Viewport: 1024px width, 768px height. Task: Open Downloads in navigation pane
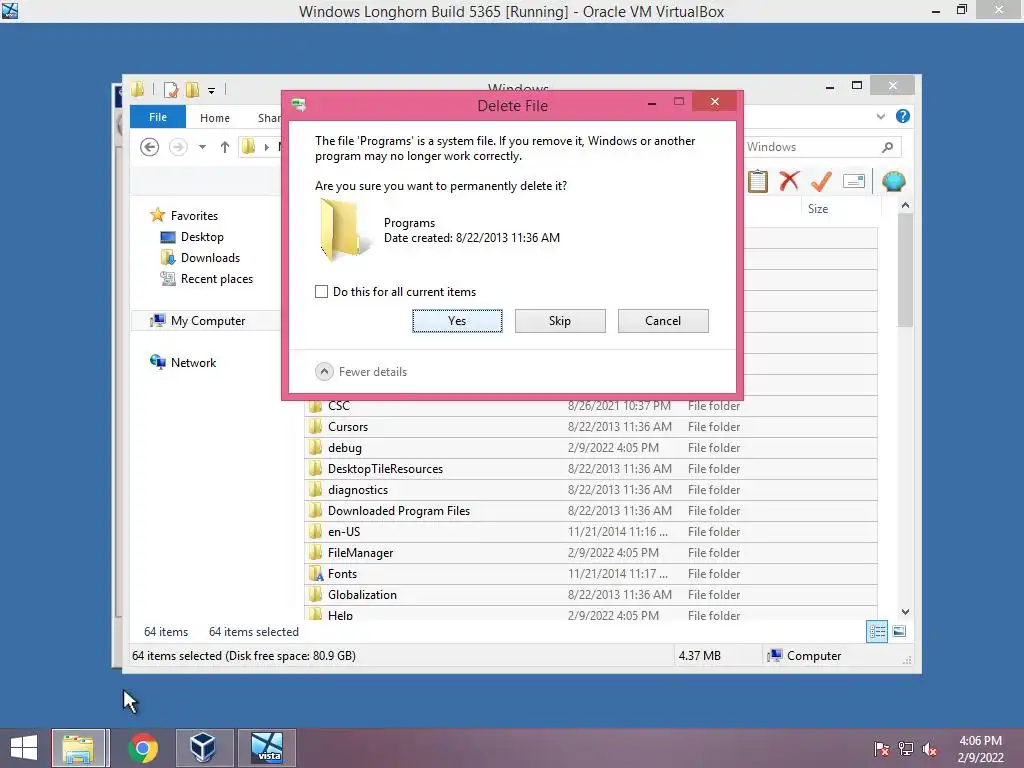pyautogui.click(x=210, y=257)
